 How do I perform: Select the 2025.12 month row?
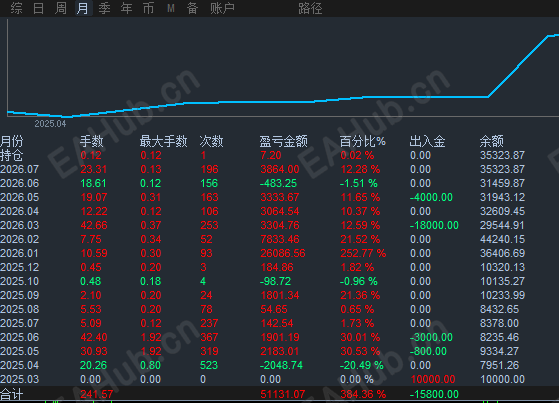pyautogui.click(x=262, y=267)
